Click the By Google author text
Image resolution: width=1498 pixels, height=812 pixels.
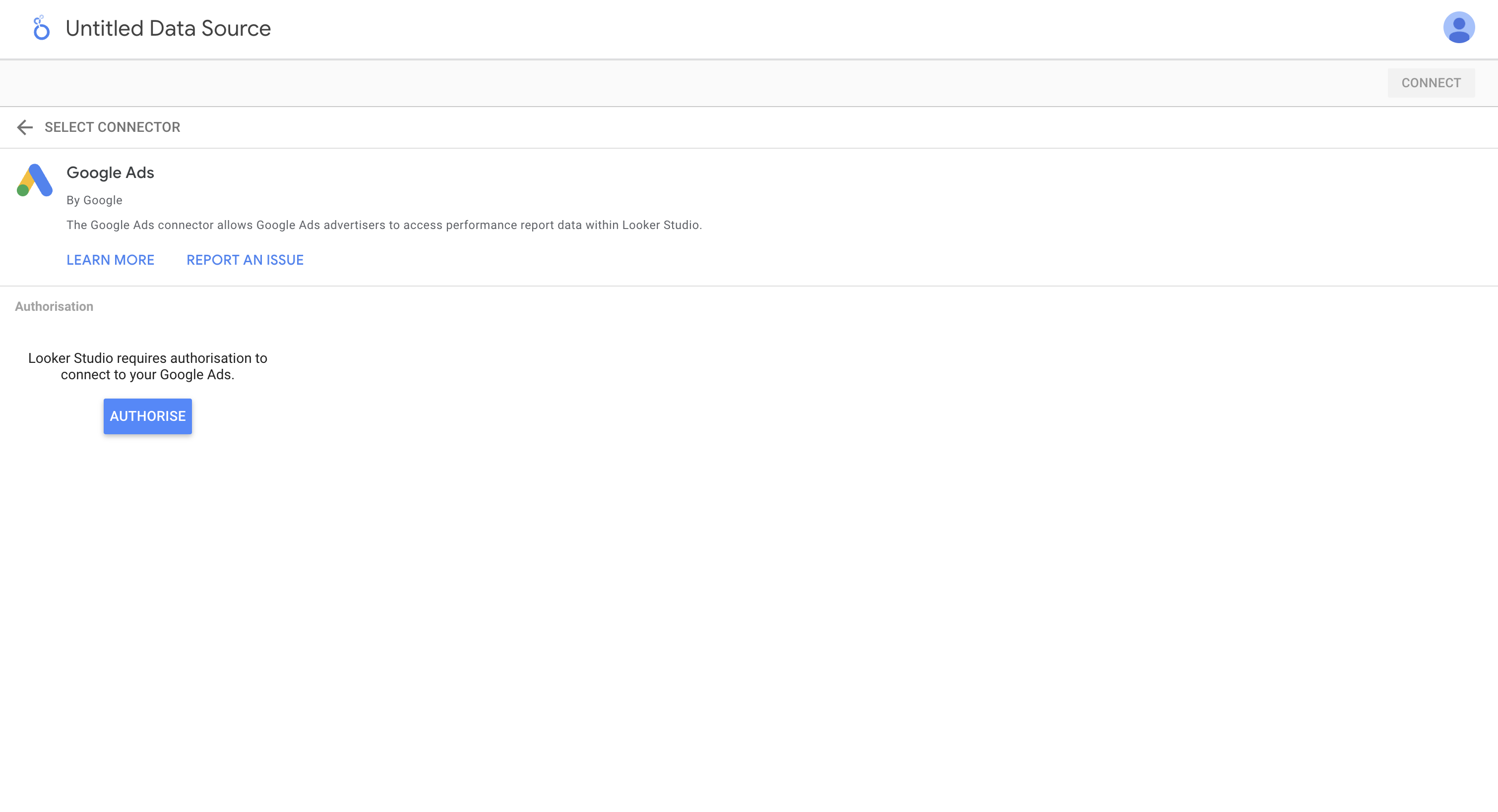(94, 200)
